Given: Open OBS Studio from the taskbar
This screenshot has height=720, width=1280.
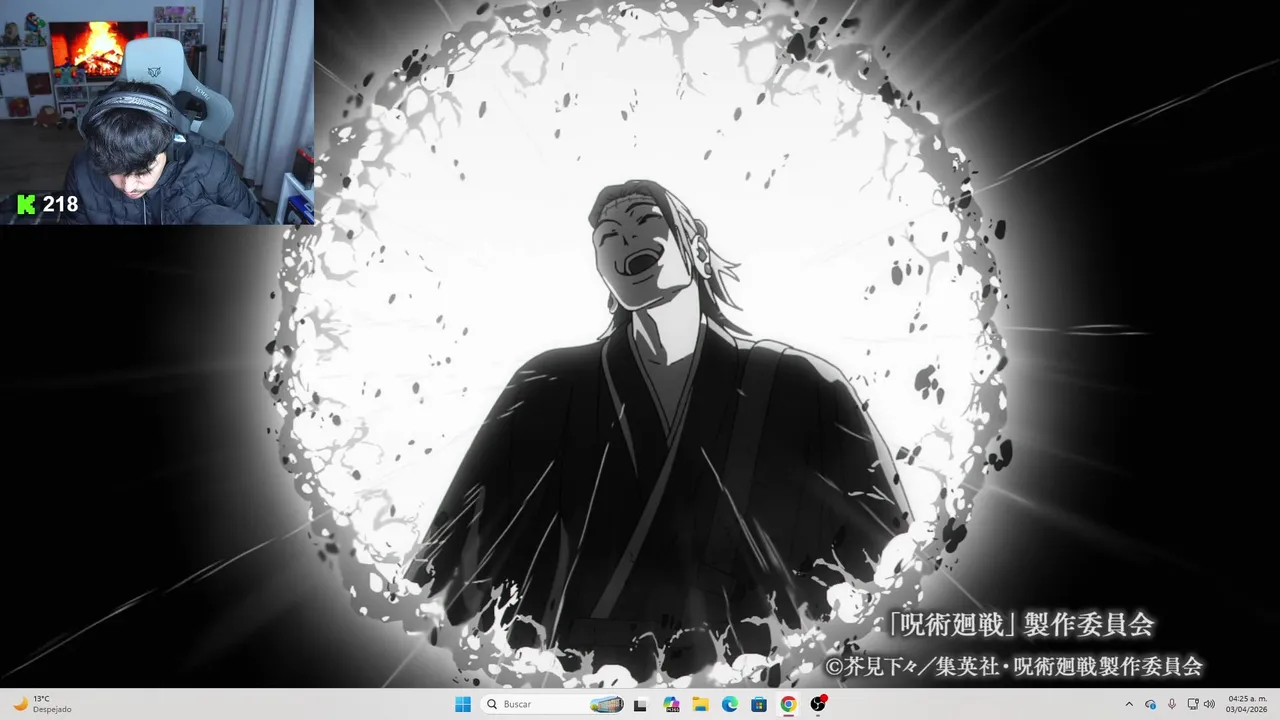Looking at the screenshot, I should tap(818, 704).
